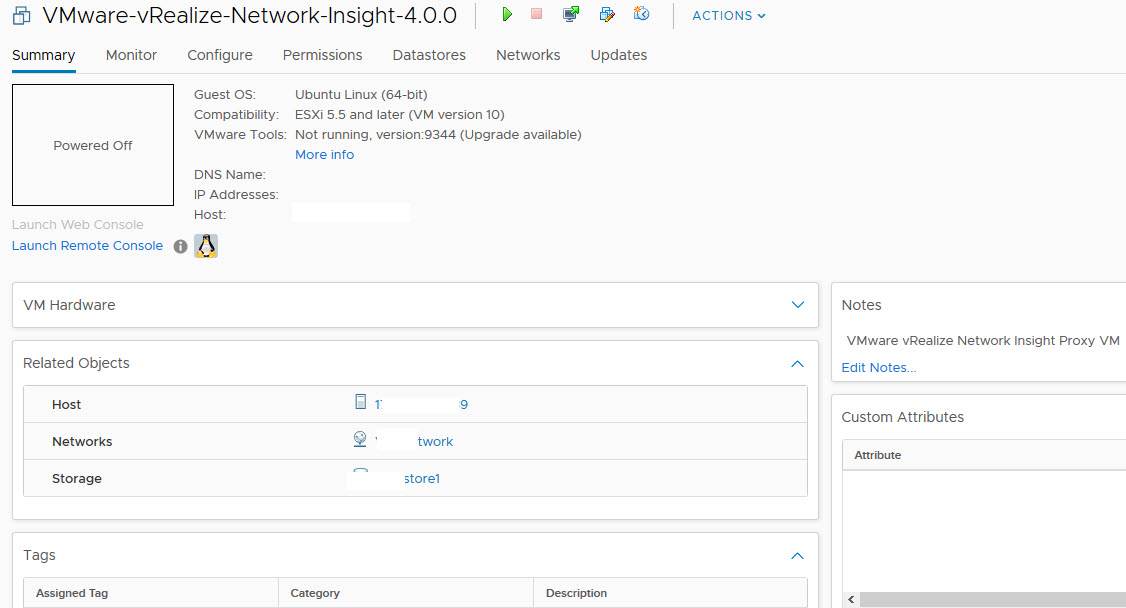Click the Take Snapshot clock icon
Image resolution: width=1126 pixels, height=608 pixels.
click(x=641, y=15)
